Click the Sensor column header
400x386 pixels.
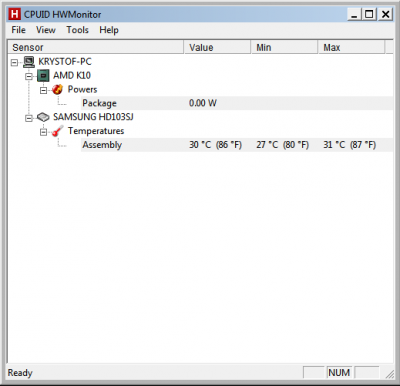point(96,47)
